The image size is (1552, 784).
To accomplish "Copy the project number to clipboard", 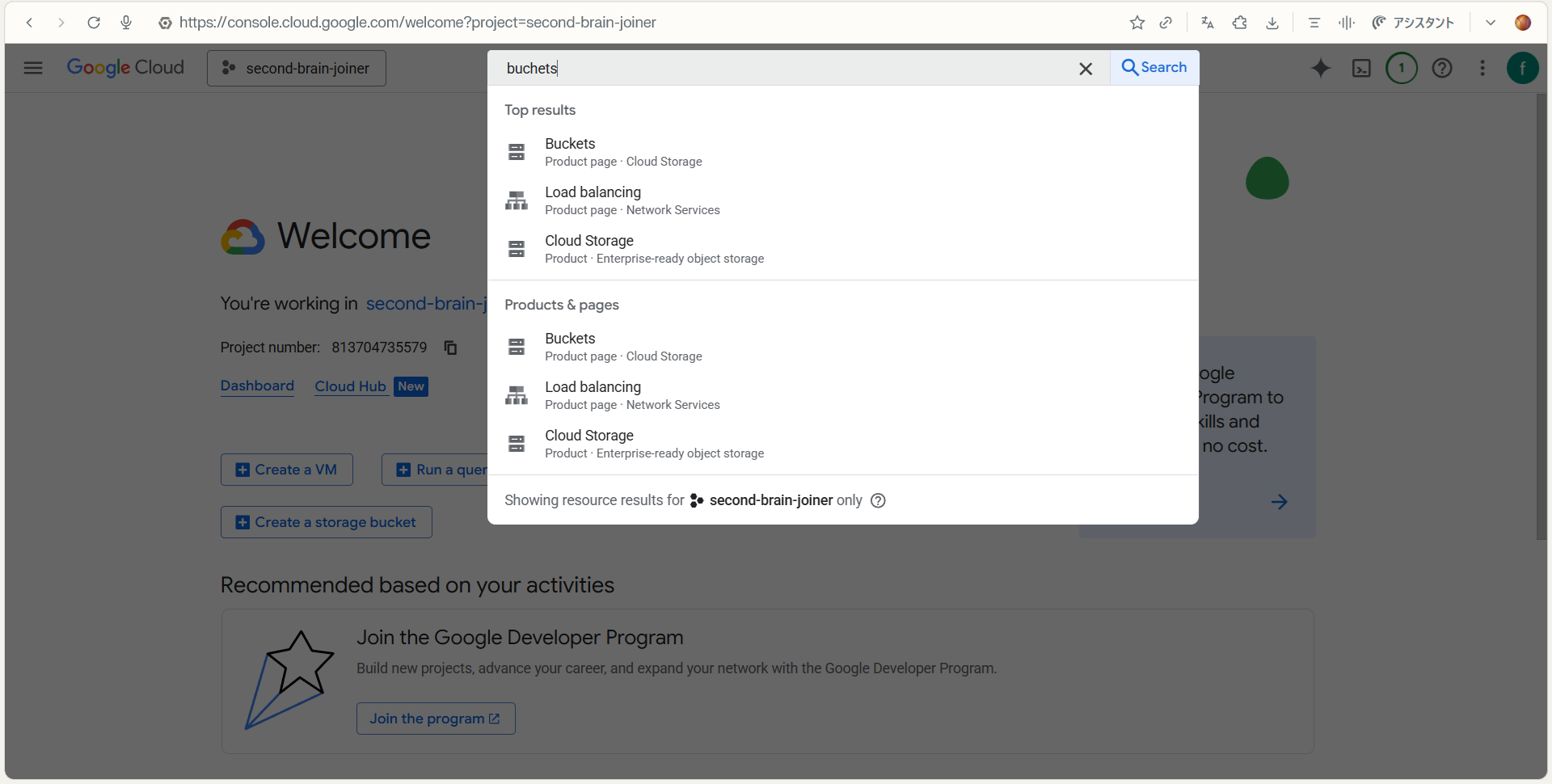I will coord(450,348).
